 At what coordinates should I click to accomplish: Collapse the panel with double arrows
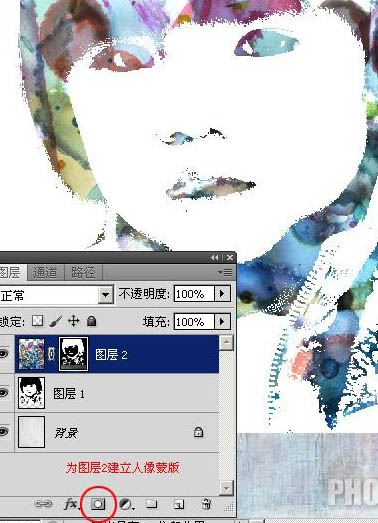tap(215, 257)
